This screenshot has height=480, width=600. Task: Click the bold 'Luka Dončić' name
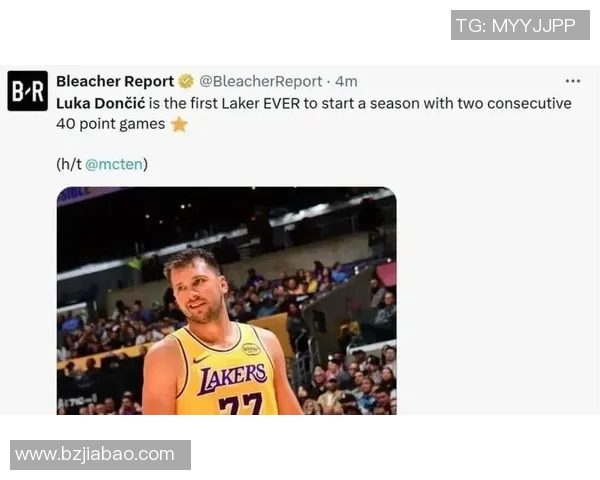point(101,103)
